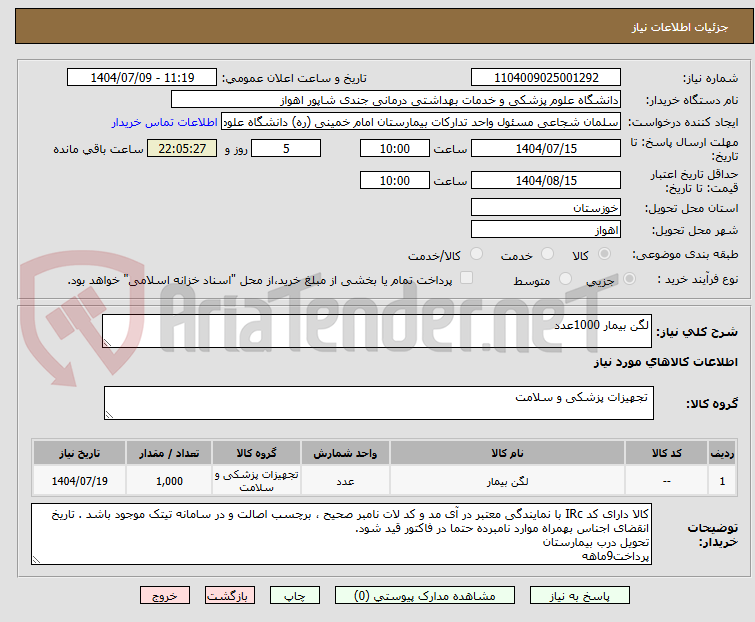Click the unit cell عدد
755x622 pixels.
pos(345,481)
